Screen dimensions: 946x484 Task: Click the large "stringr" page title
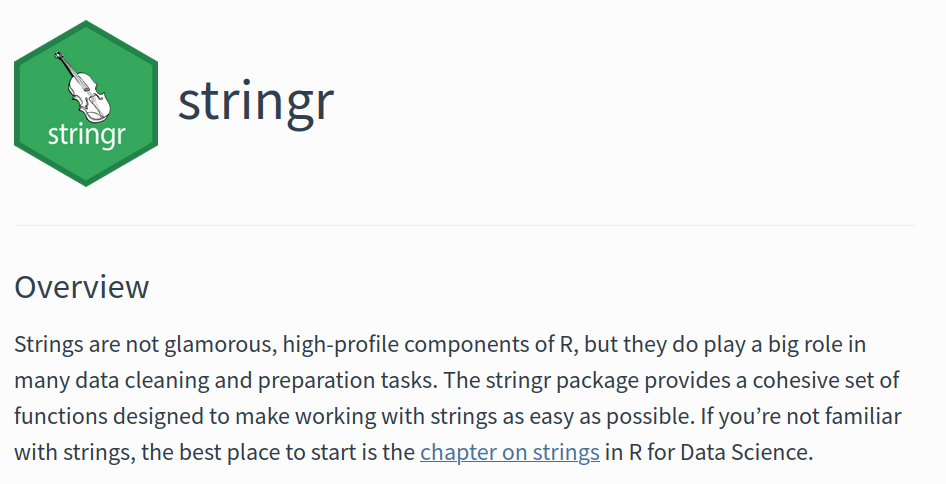pos(255,100)
